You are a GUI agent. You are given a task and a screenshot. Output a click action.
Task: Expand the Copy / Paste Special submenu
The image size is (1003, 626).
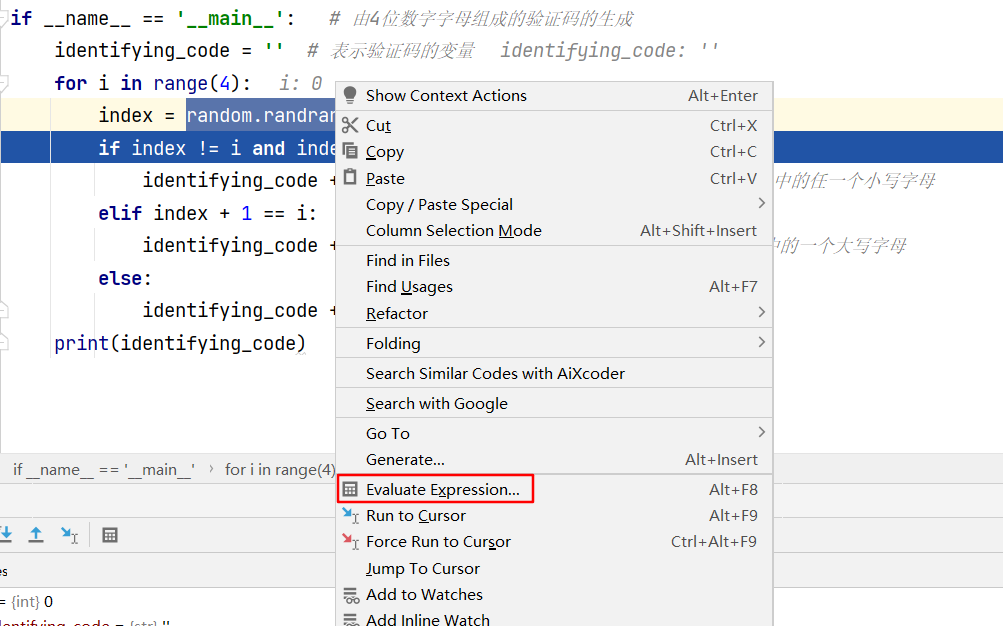click(439, 204)
